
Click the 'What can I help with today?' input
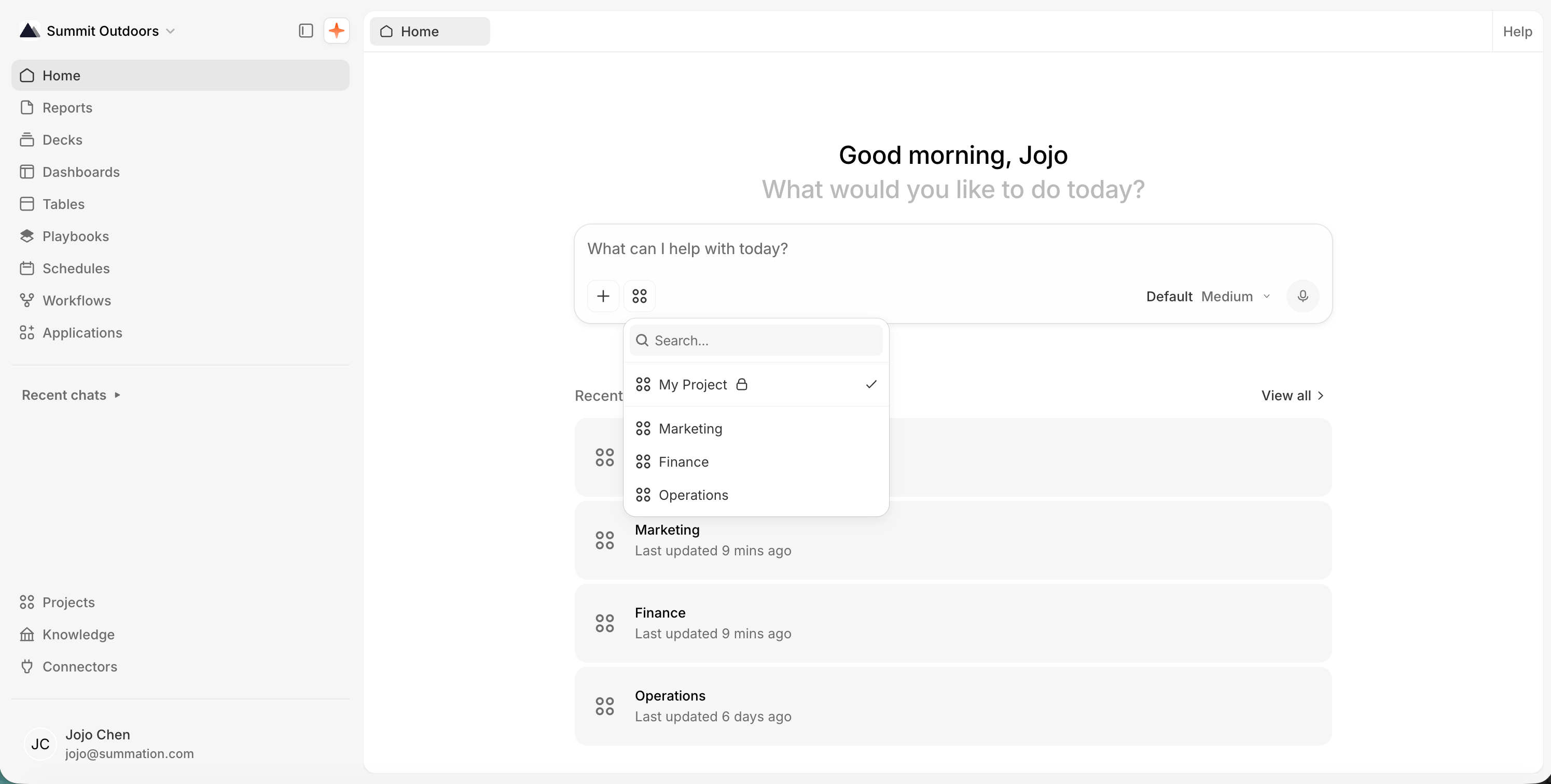tap(952, 248)
